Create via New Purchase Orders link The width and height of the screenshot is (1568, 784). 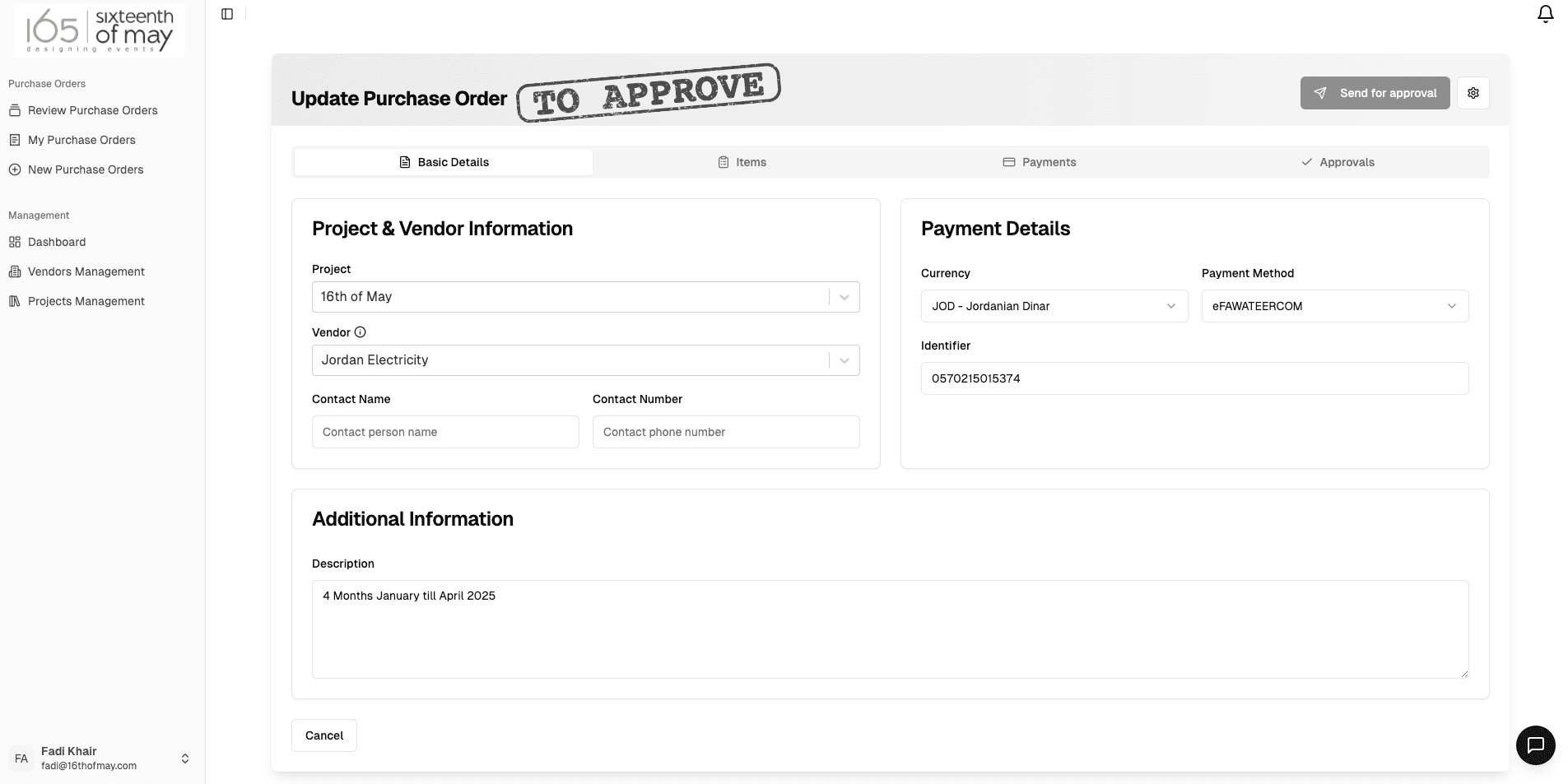click(x=86, y=169)
